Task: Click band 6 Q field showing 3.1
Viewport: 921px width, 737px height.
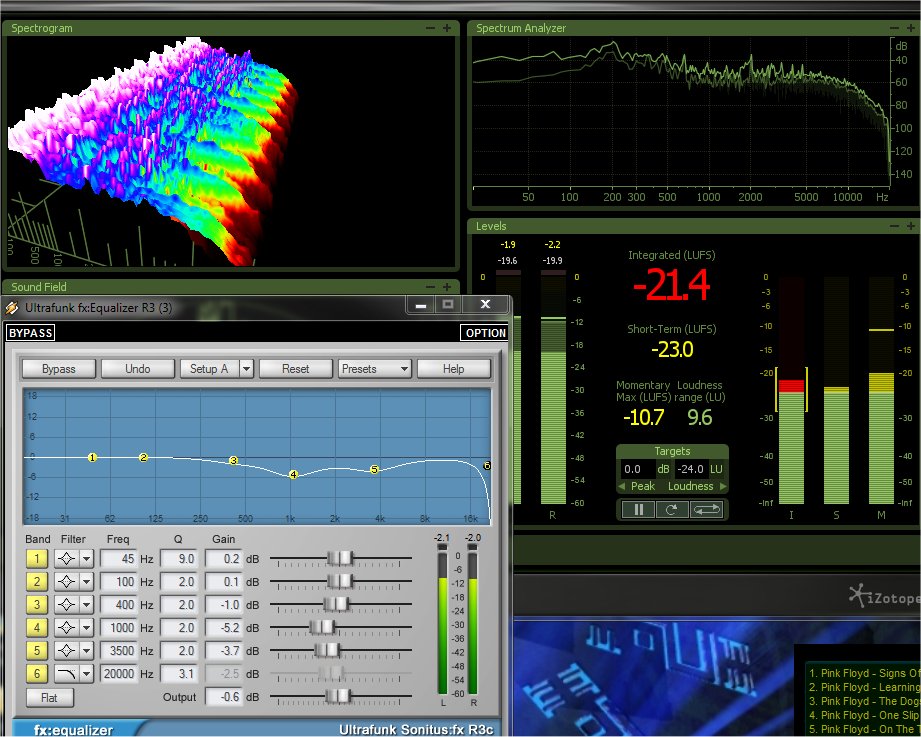Action: [179, 674]
